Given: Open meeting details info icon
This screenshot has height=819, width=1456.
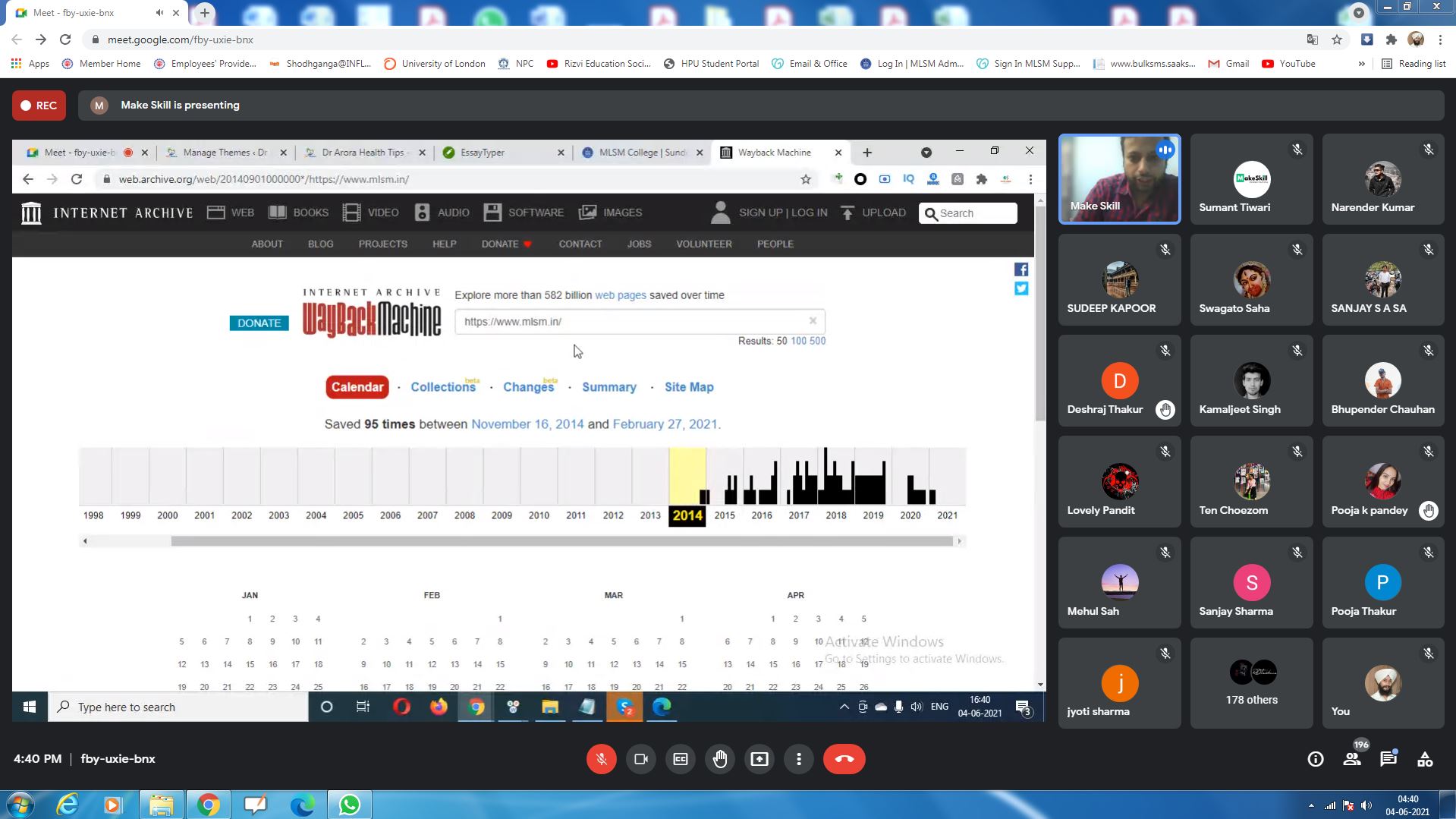Looking at the screenshot, I should coord(1316,759).
